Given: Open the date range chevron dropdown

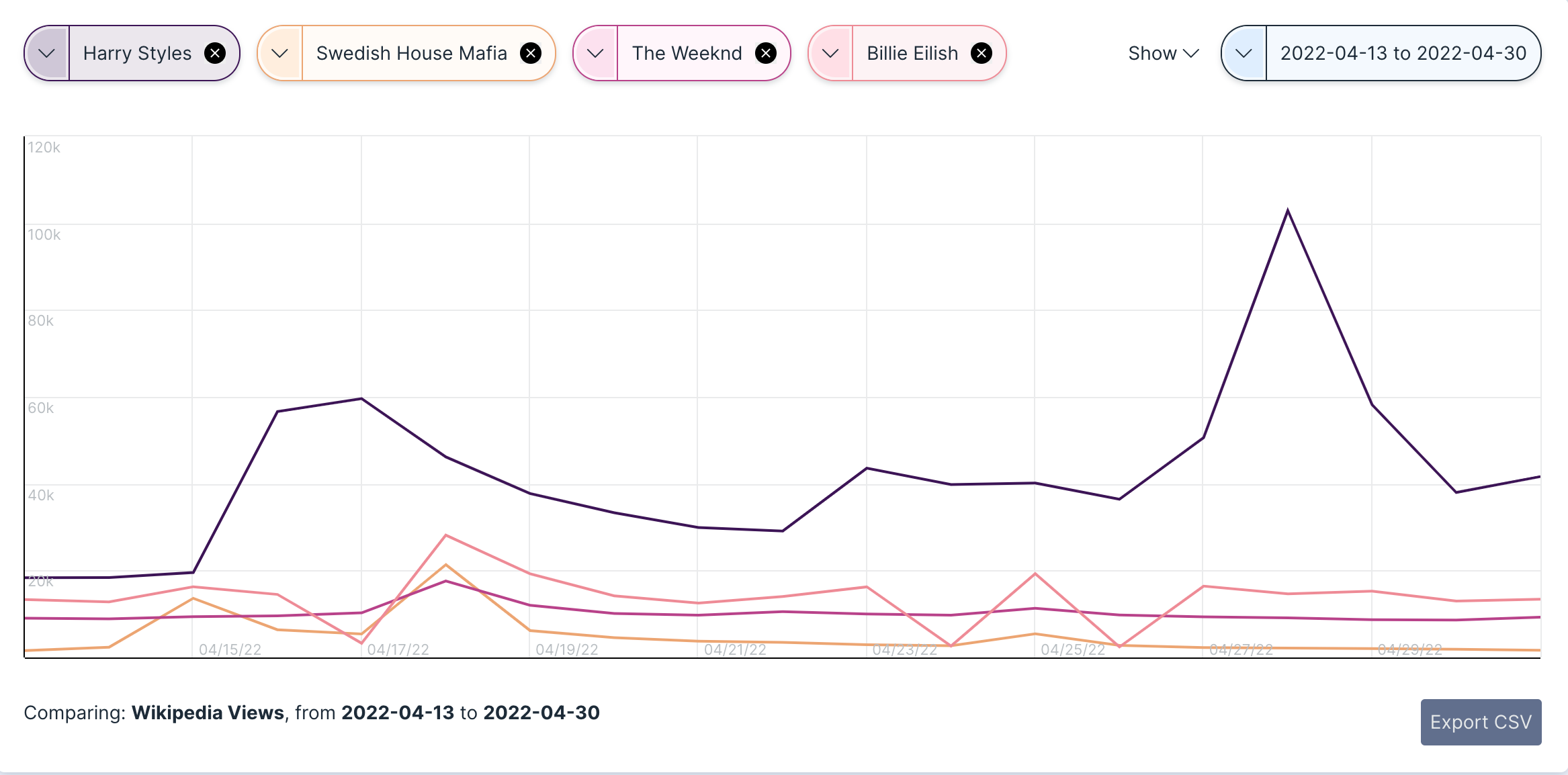Looking at the screenshot, I should click(1244, 53).
